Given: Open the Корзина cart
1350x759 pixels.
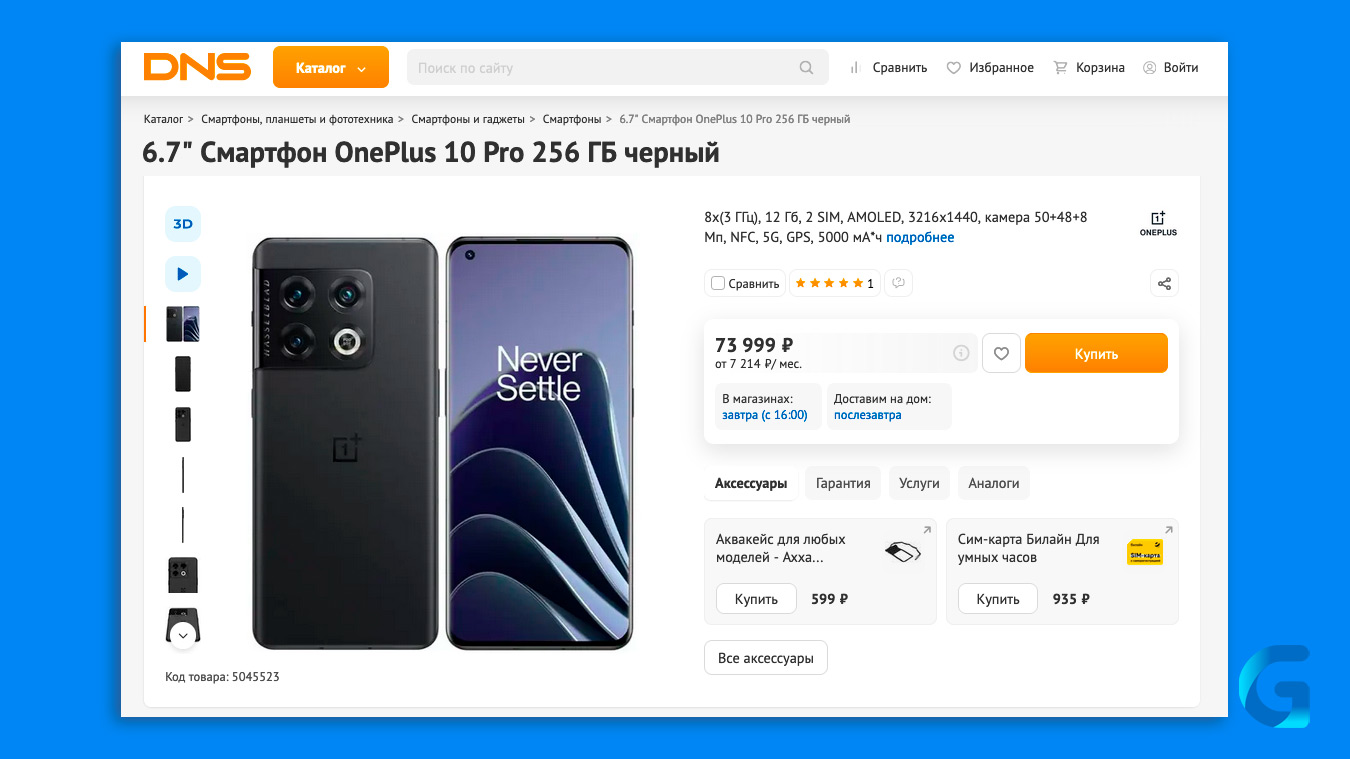Looking at the screenshot, I should pos(1089,68).
